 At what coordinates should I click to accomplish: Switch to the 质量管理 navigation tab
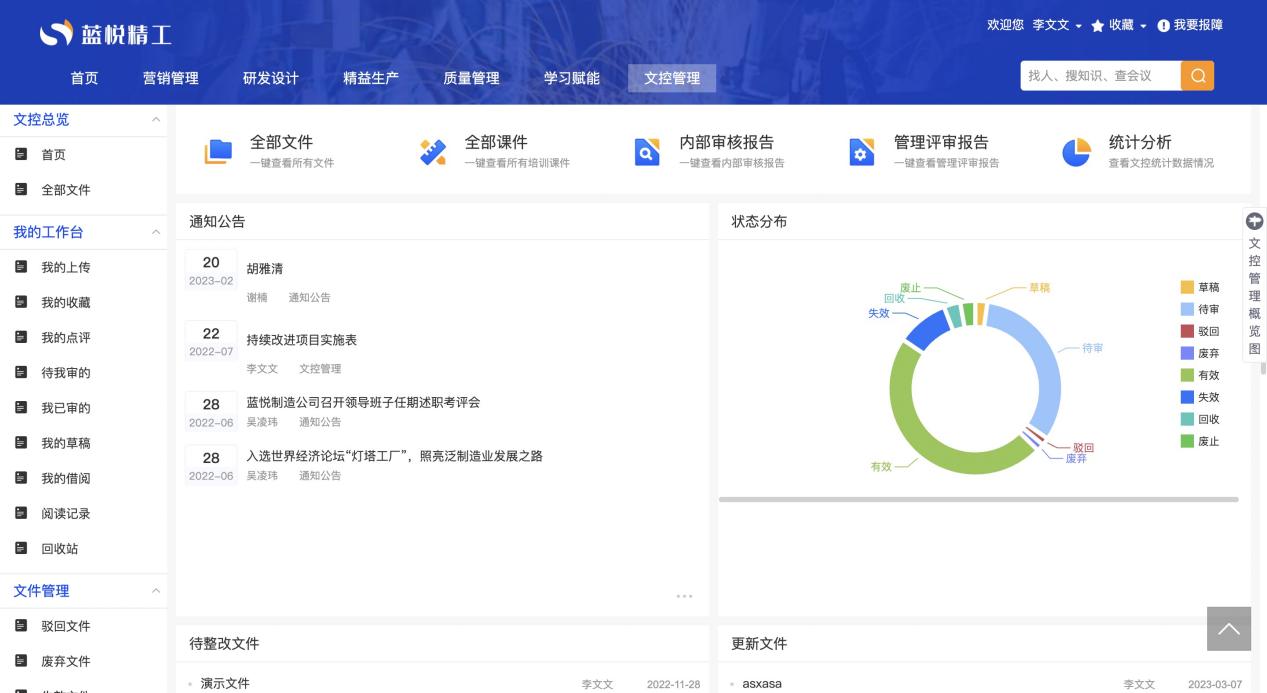[x=471, y=77]
